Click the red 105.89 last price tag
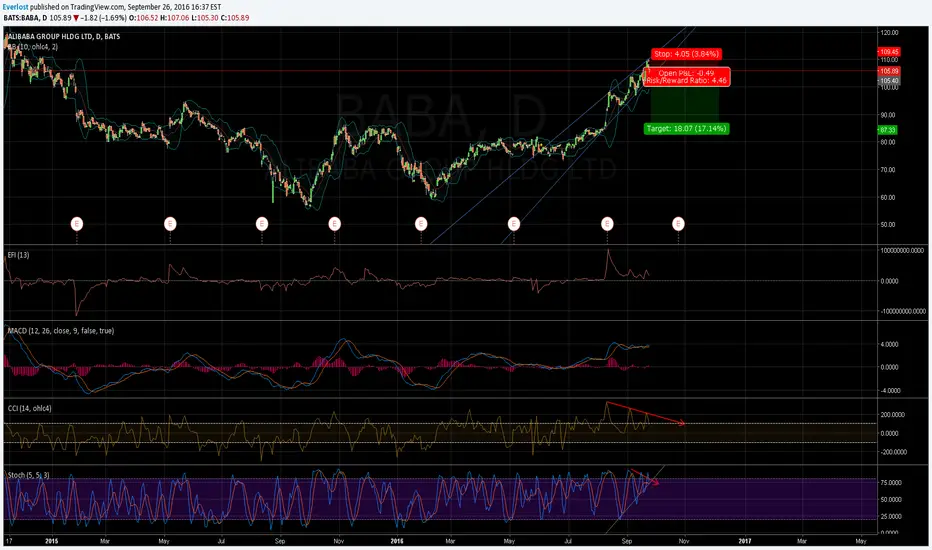The image size is (932, 550). tap(889, 71)
